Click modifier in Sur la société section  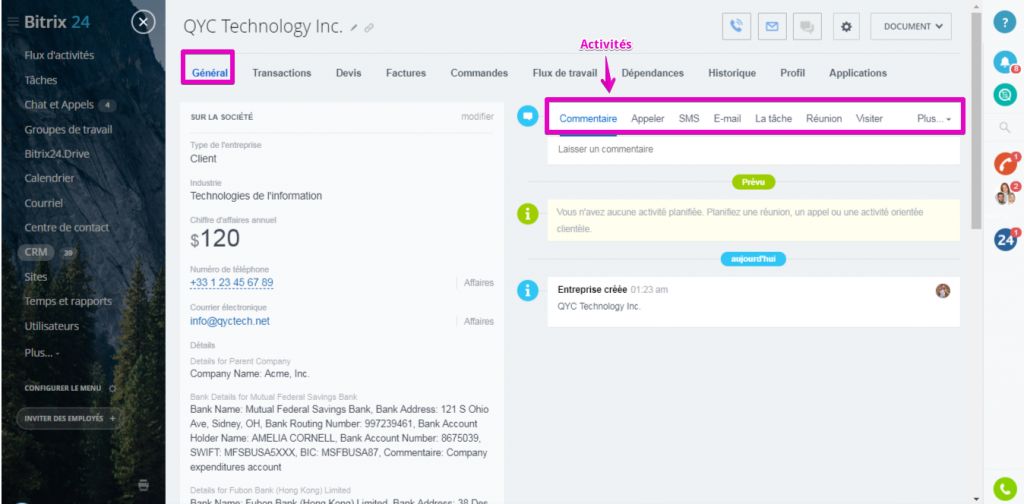(477, 117)
